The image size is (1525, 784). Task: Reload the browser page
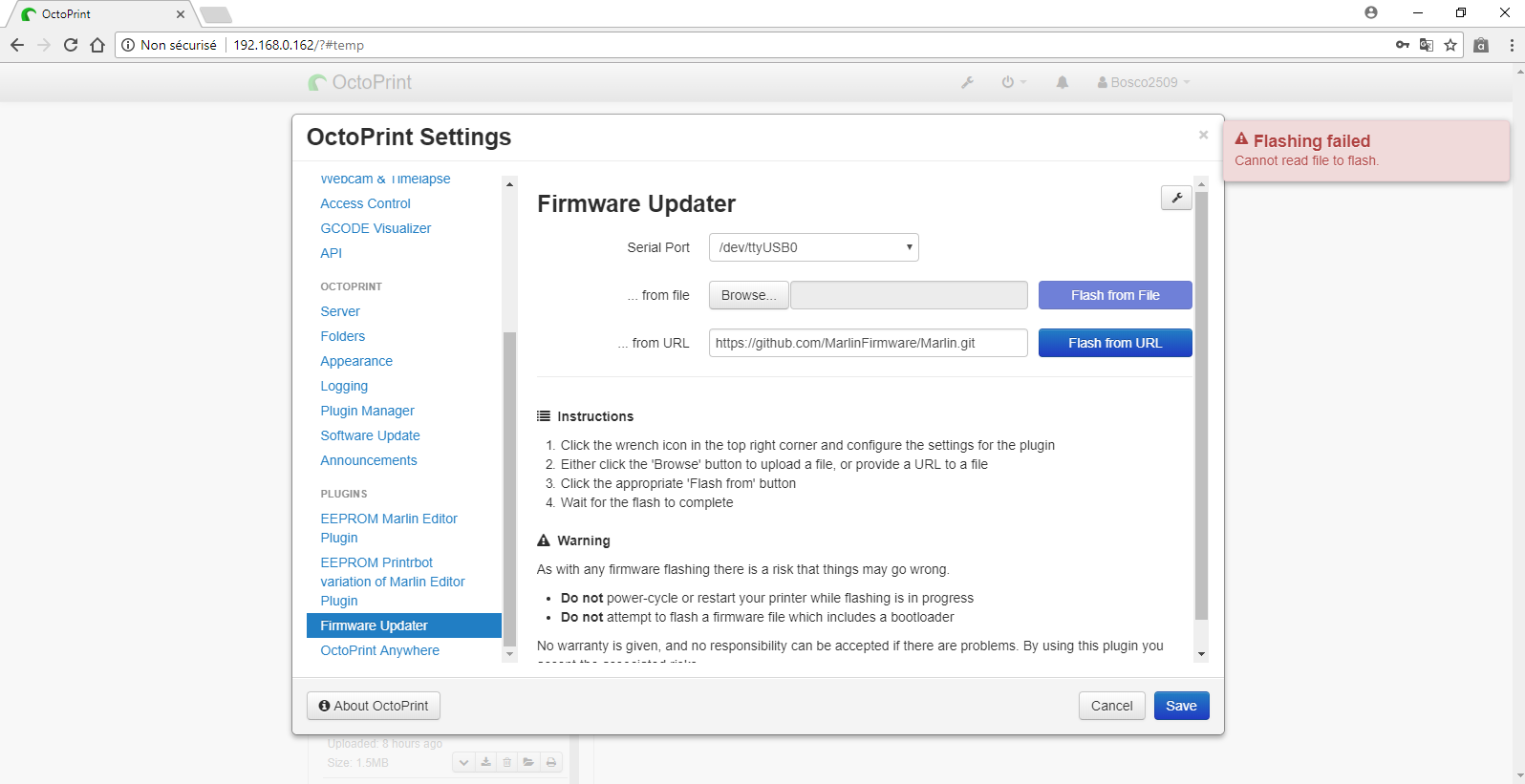click(71, 45)
